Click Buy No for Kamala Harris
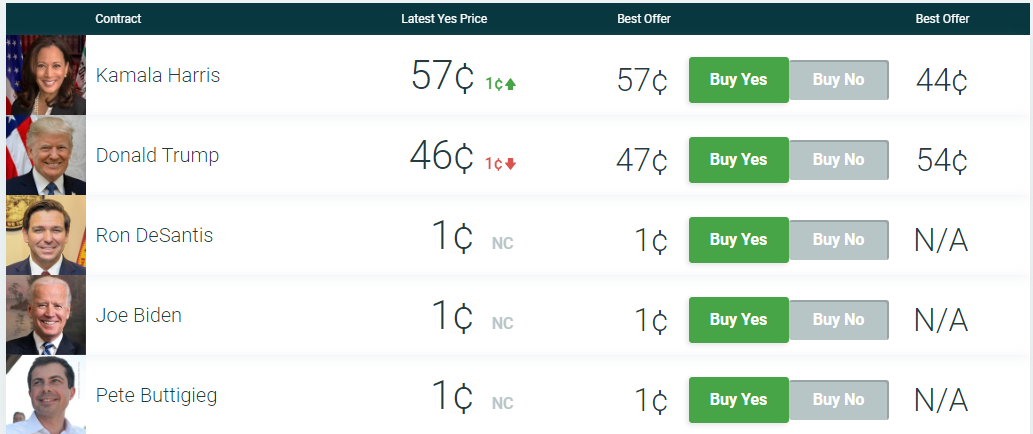Screen dimensions: 1033x434 839,80
